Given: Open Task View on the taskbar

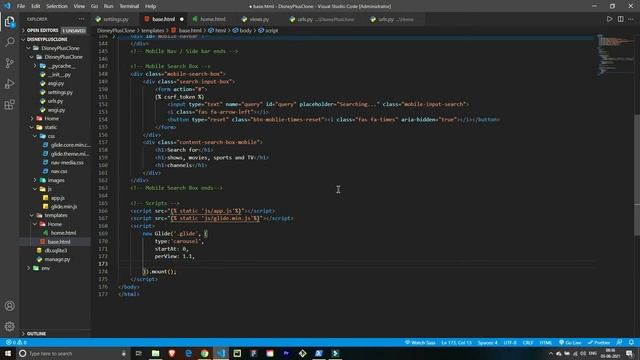Looking at the screenshot, I should coord(139,353).
